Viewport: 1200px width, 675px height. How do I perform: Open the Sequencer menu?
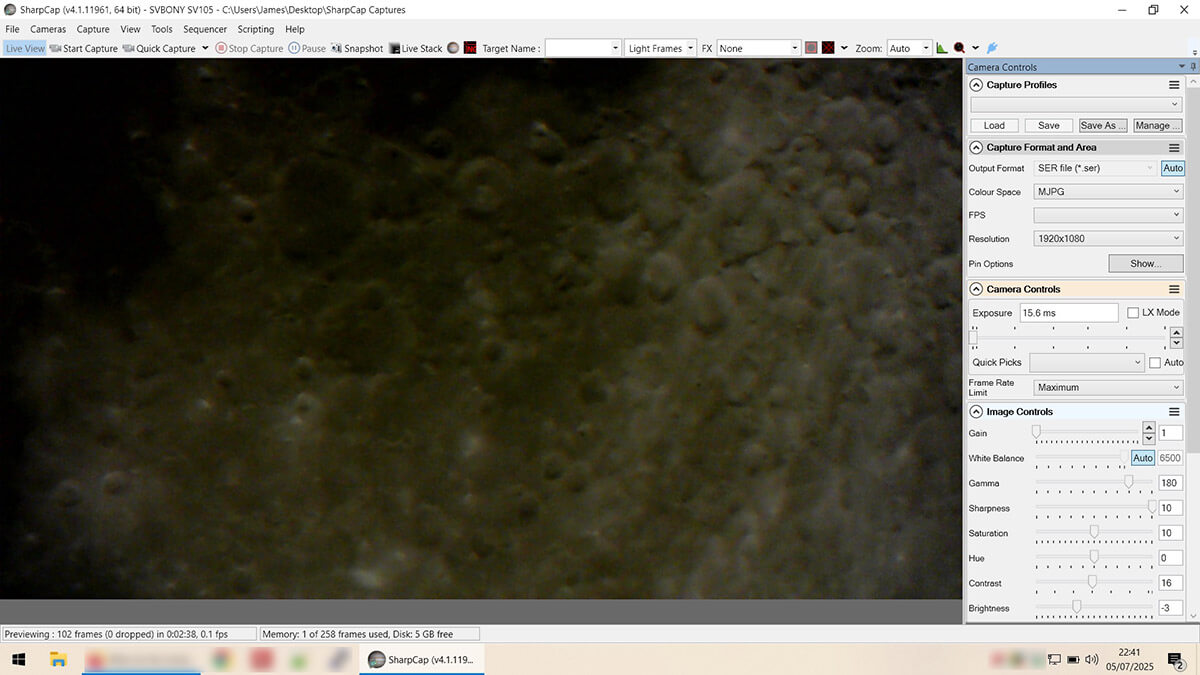(205, 29)
